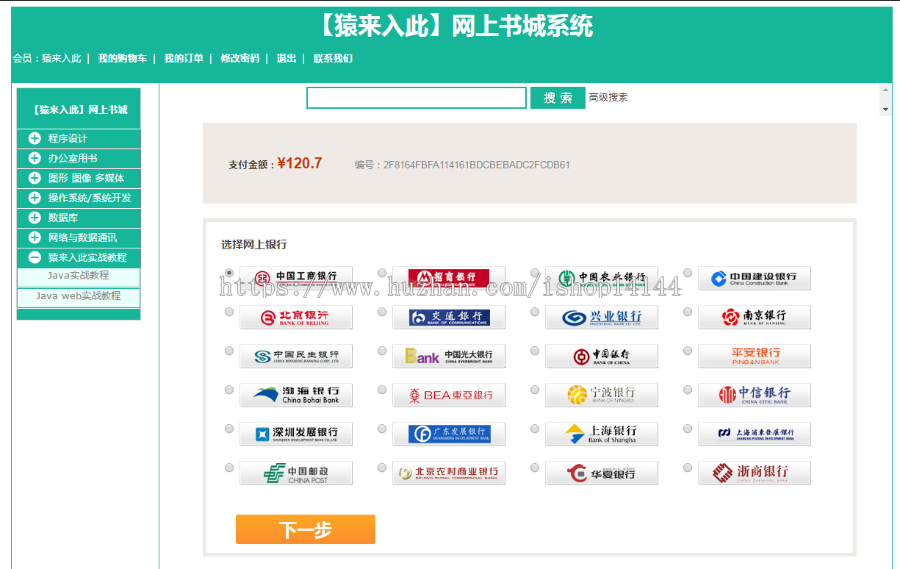Select radio button for 宁波银行
Viewport: 900px width, 569px height.
pos(534,389)
